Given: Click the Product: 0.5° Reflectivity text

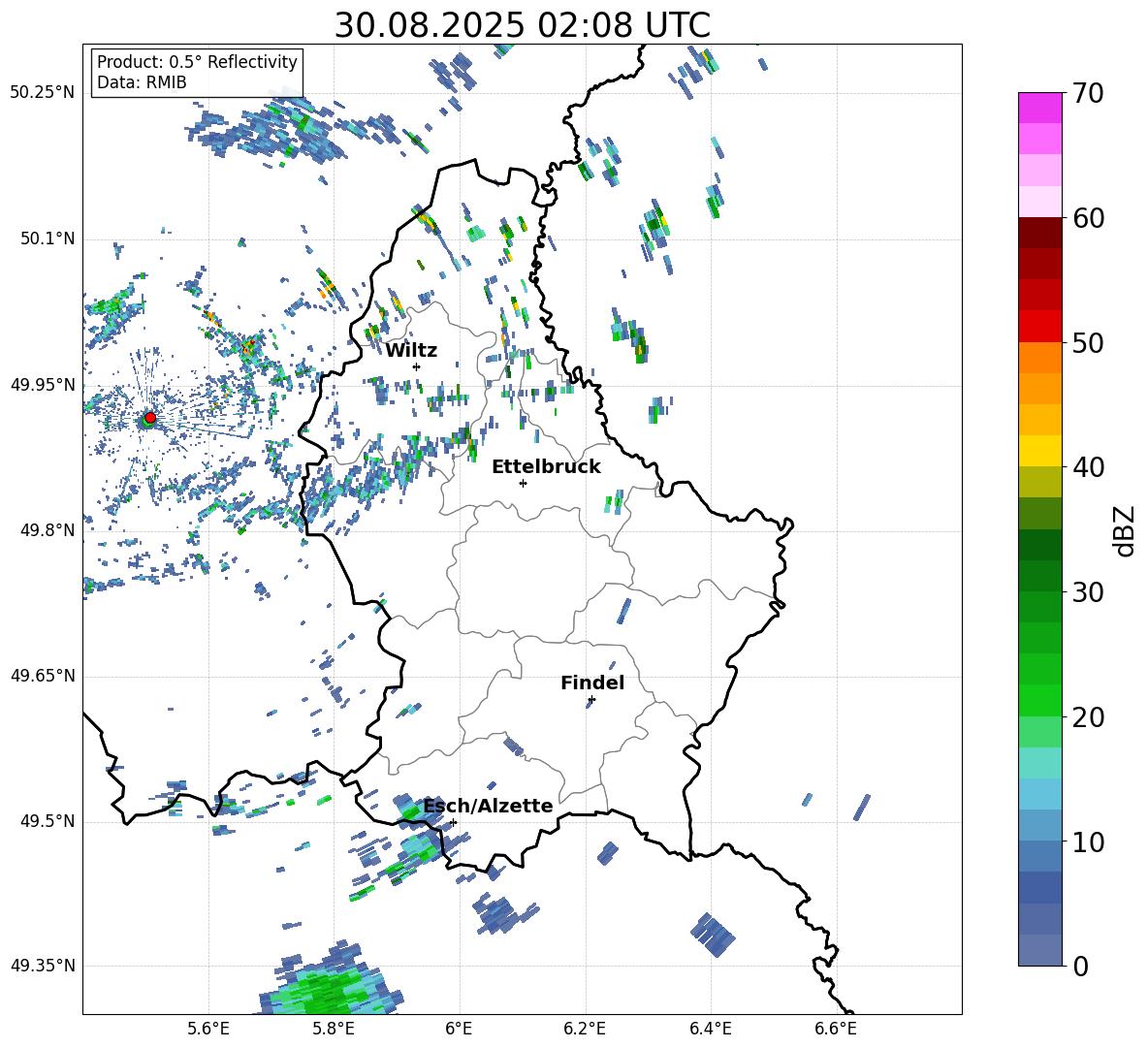Looking at the screenshot, I should click(x=197, y=62).
